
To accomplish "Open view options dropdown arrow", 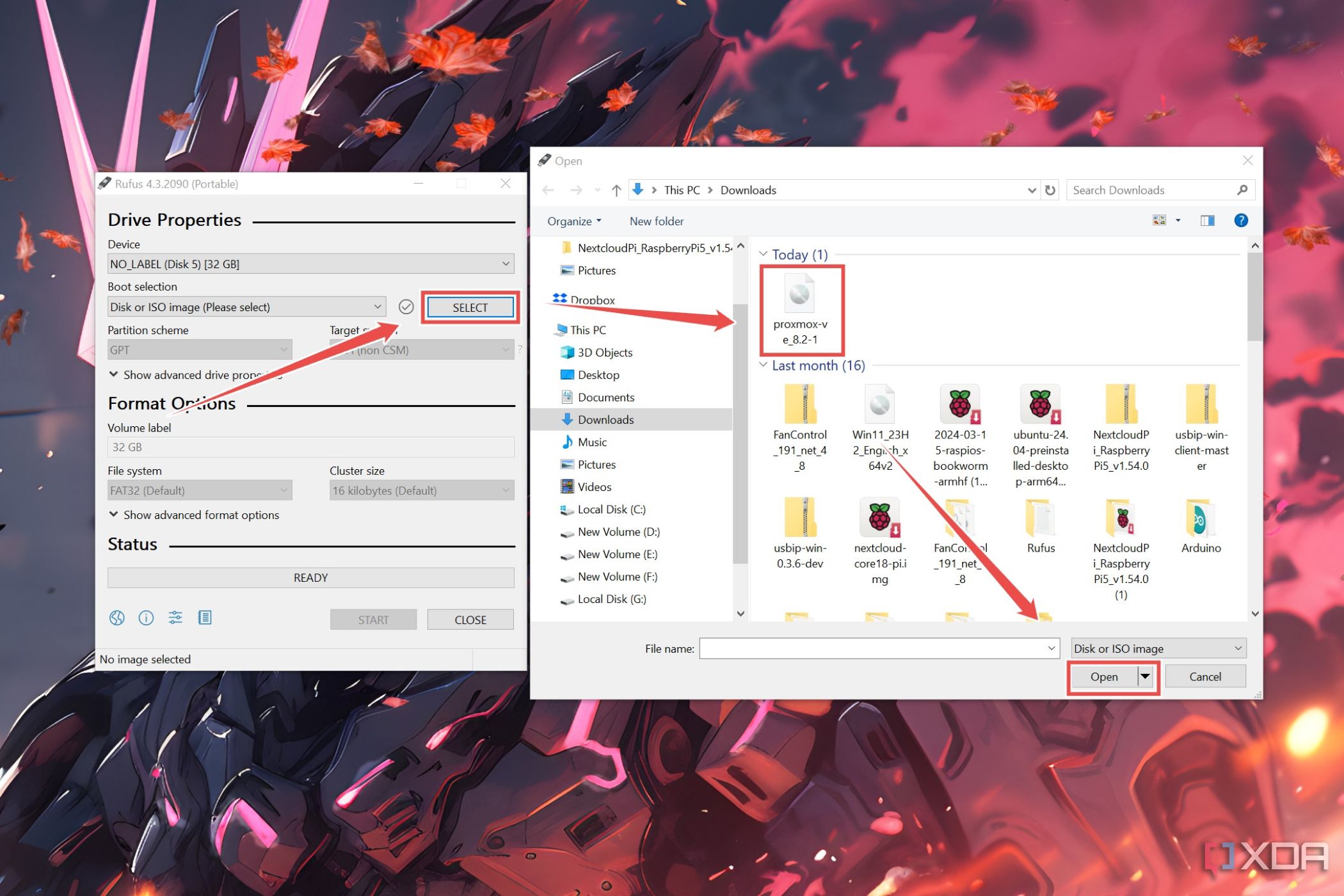I will (1178, 220).
